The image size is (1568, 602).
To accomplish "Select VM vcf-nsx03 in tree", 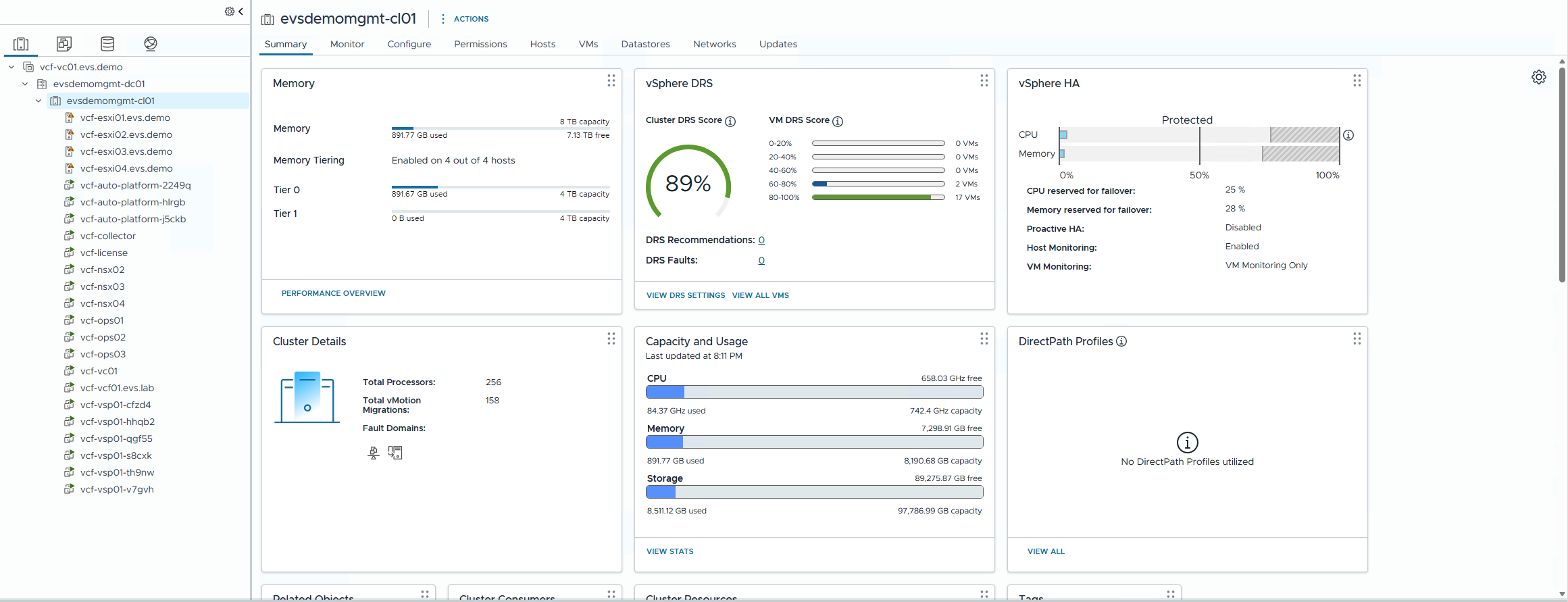I will tap(103, 286).
